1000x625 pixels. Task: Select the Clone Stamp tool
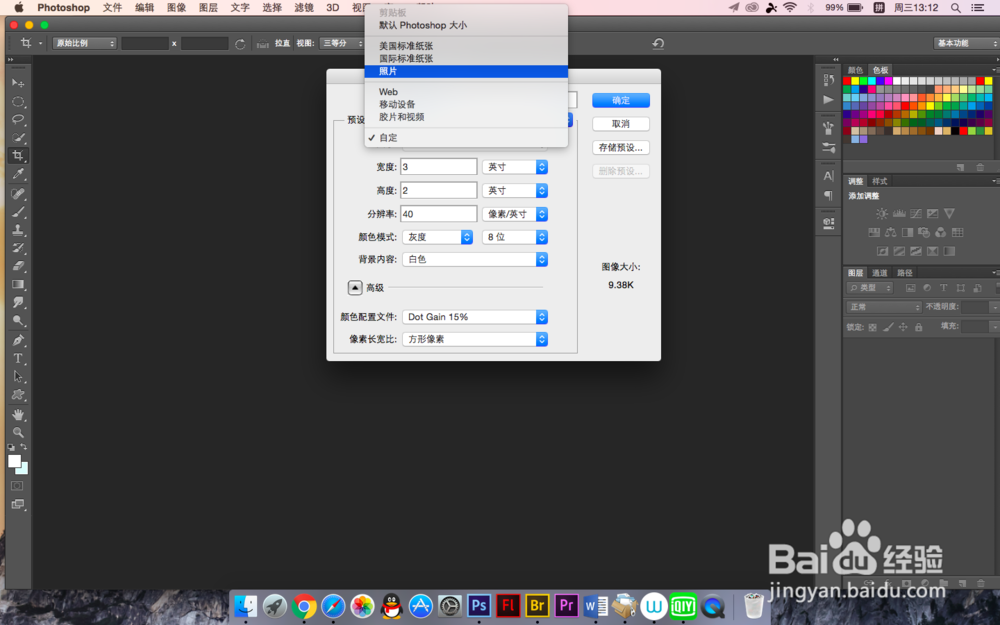[18, 230]
